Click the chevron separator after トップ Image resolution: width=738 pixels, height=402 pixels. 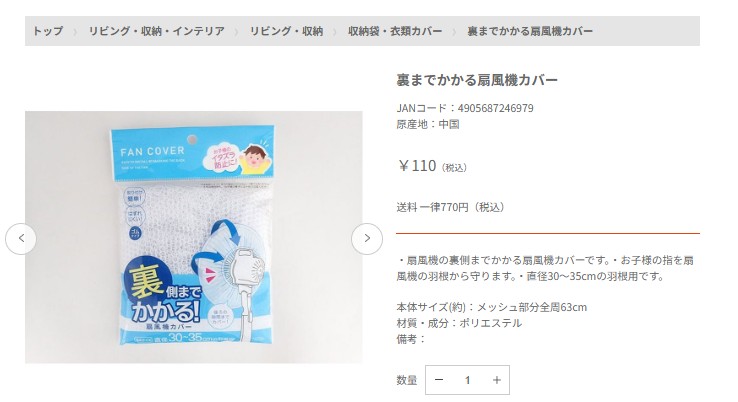click(75, 32)
